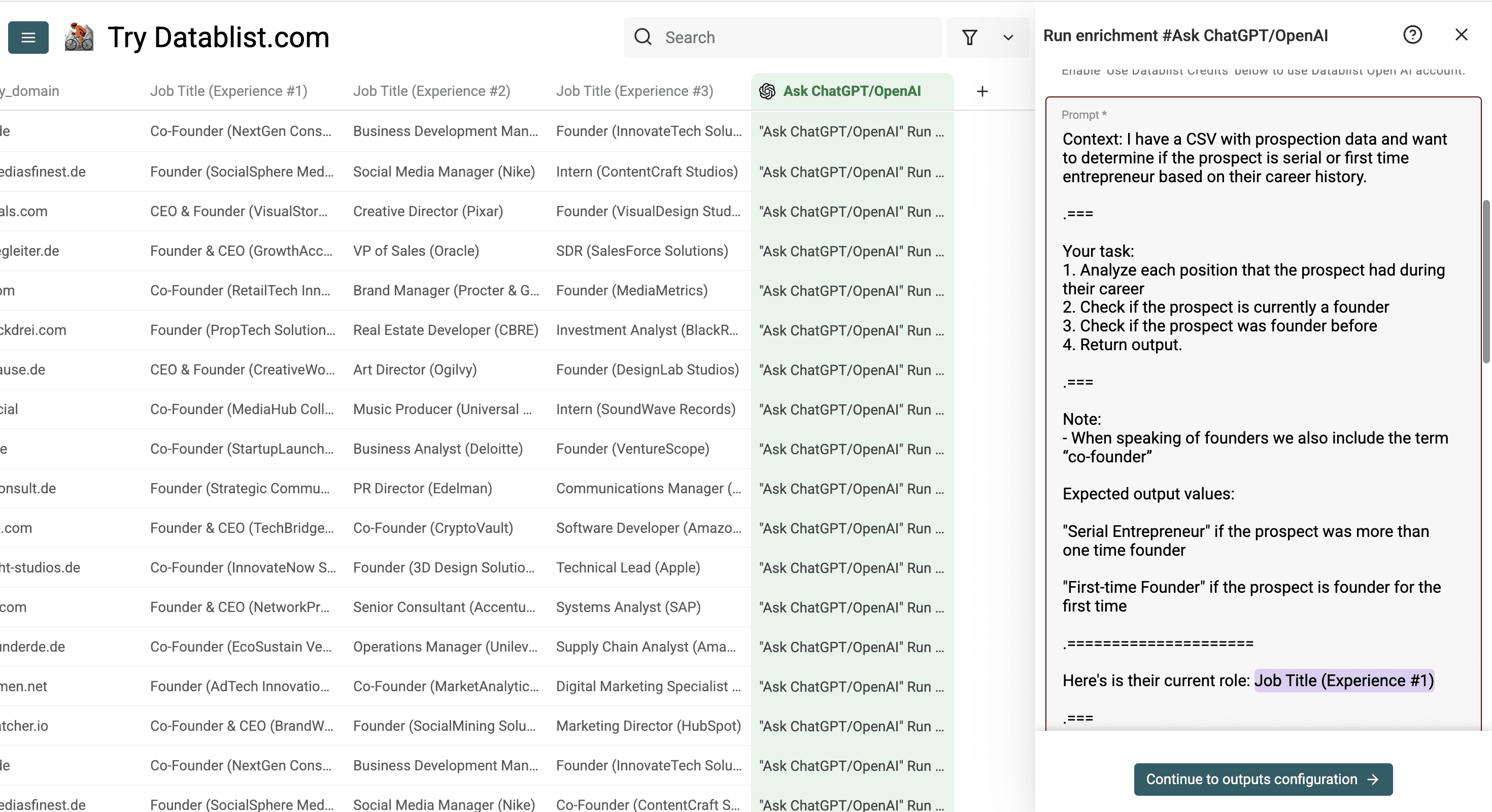The height and width of the screenshot is (812, 1492).
Task: Close the Run enrichment panel
Action: pos(1461,36)
